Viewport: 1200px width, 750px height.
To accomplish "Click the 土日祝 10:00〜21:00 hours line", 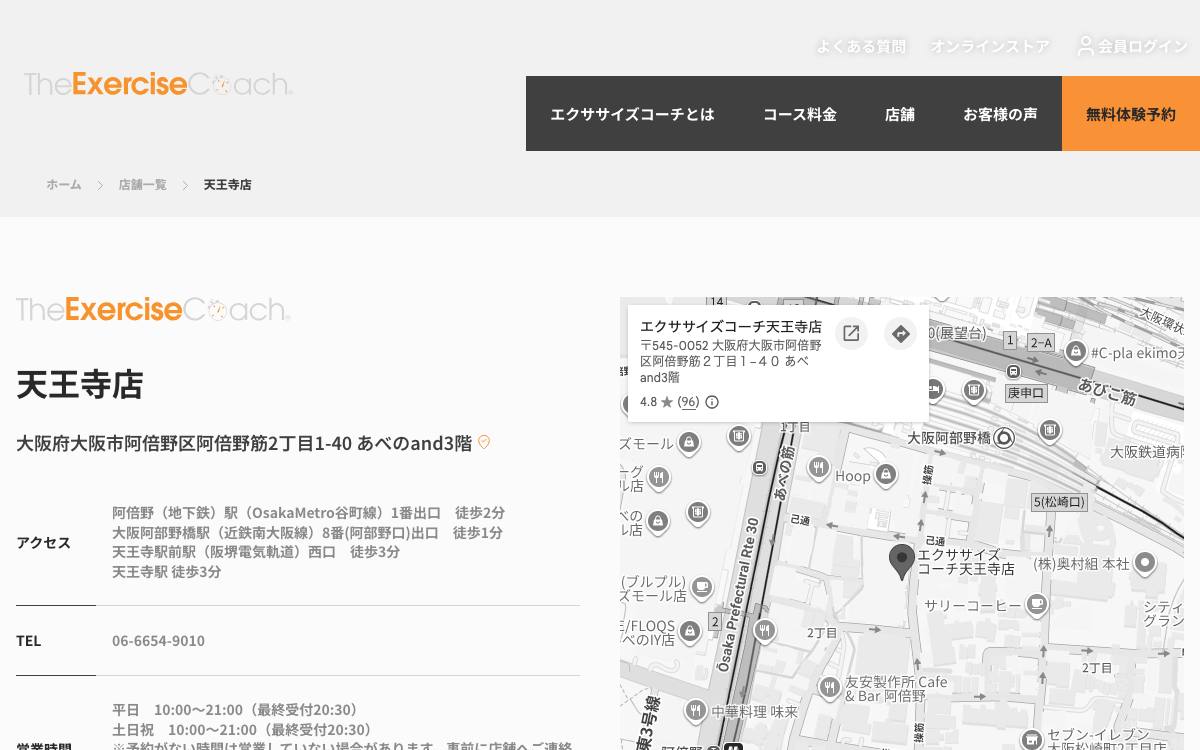I will point(242,730).
